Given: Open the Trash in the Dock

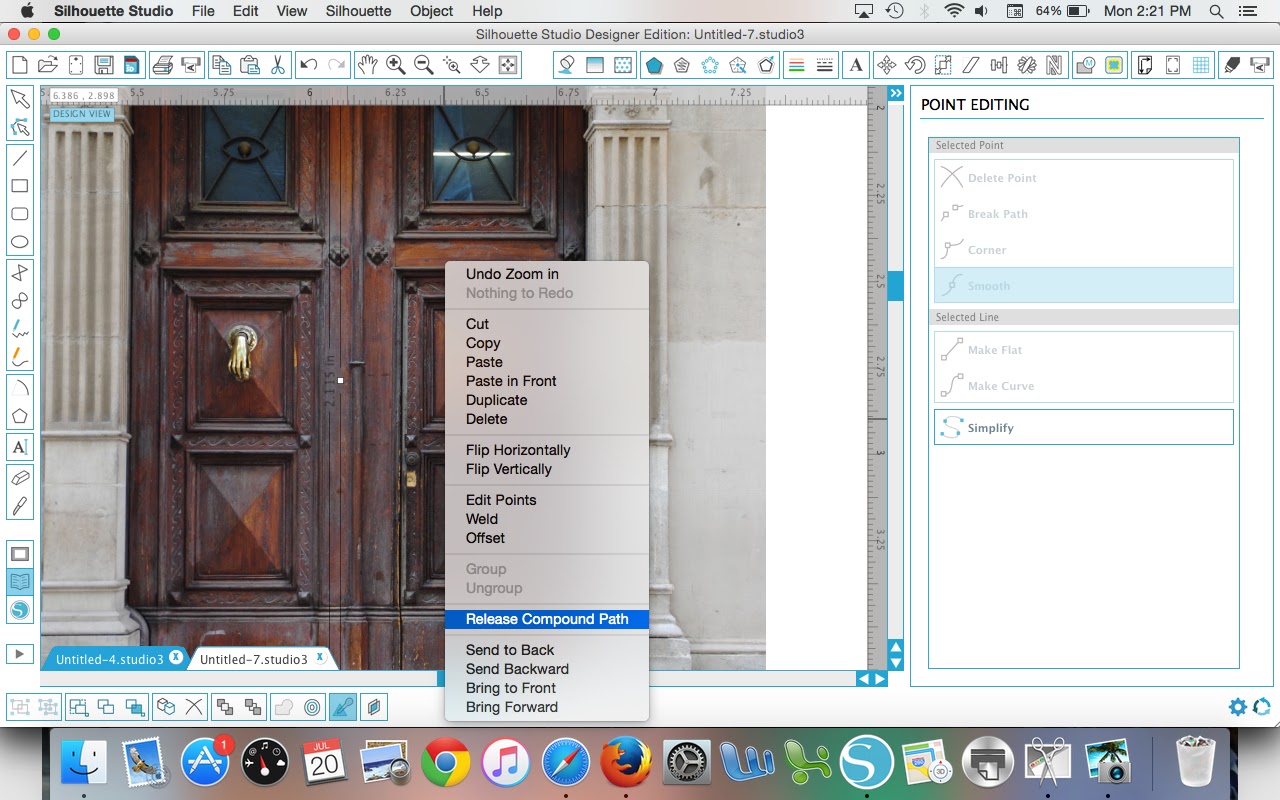Looking at the screenshot, I should coord(1196,763).
